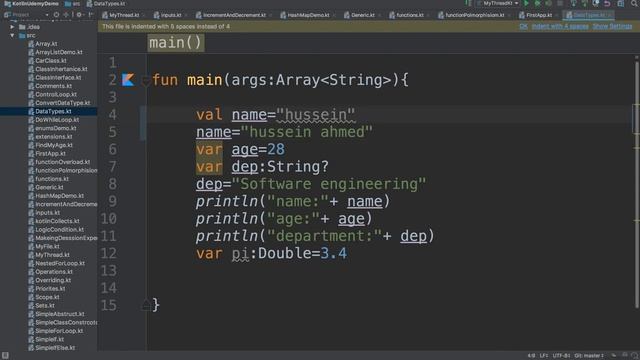The height and width of the screenshot is (360, 640).
Task: Click the "hussein ahmed" string on line 5
Action: [307, 132]
